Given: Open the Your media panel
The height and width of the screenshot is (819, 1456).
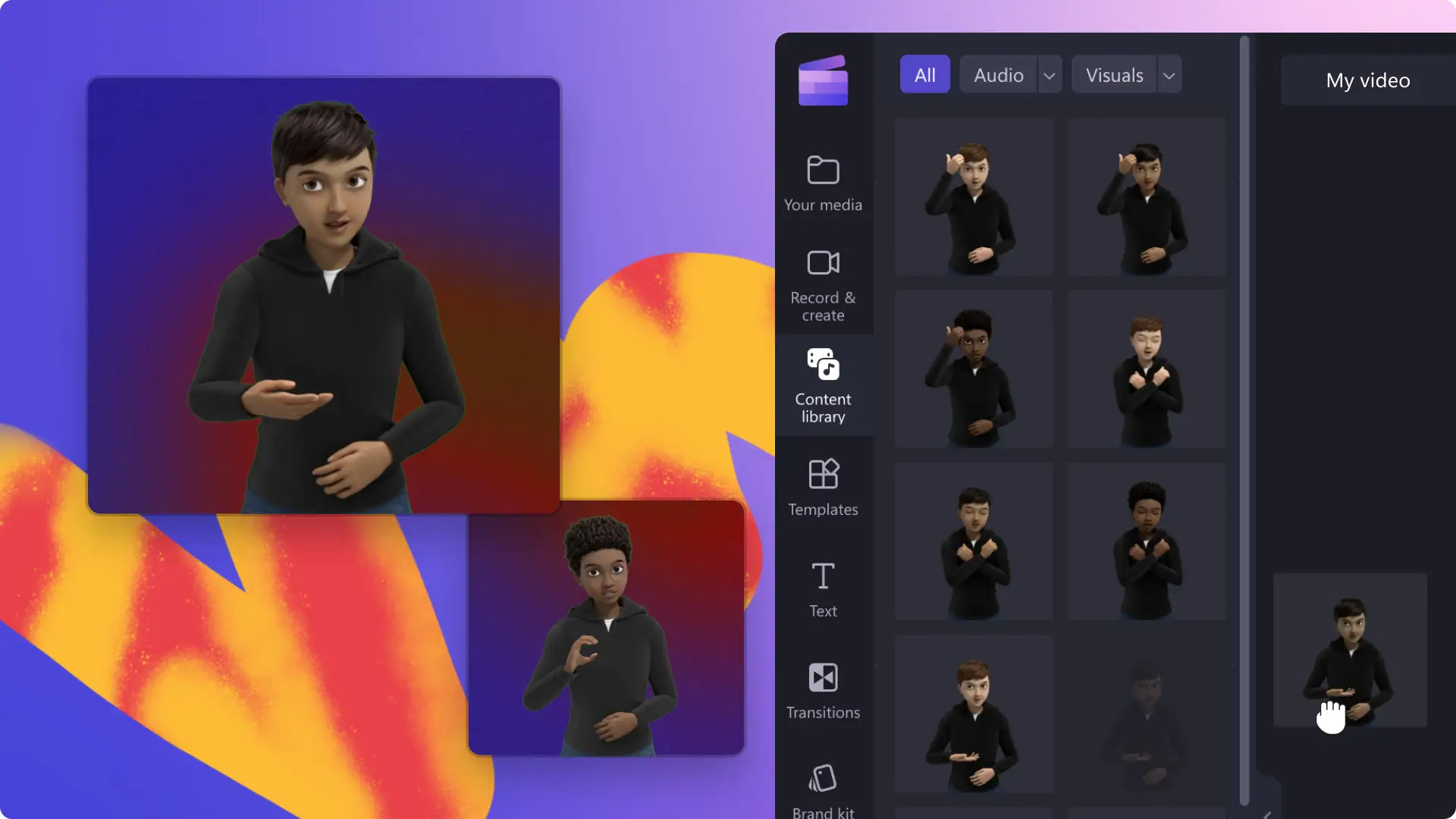Looking at the screenshot, I should [823, 183].
